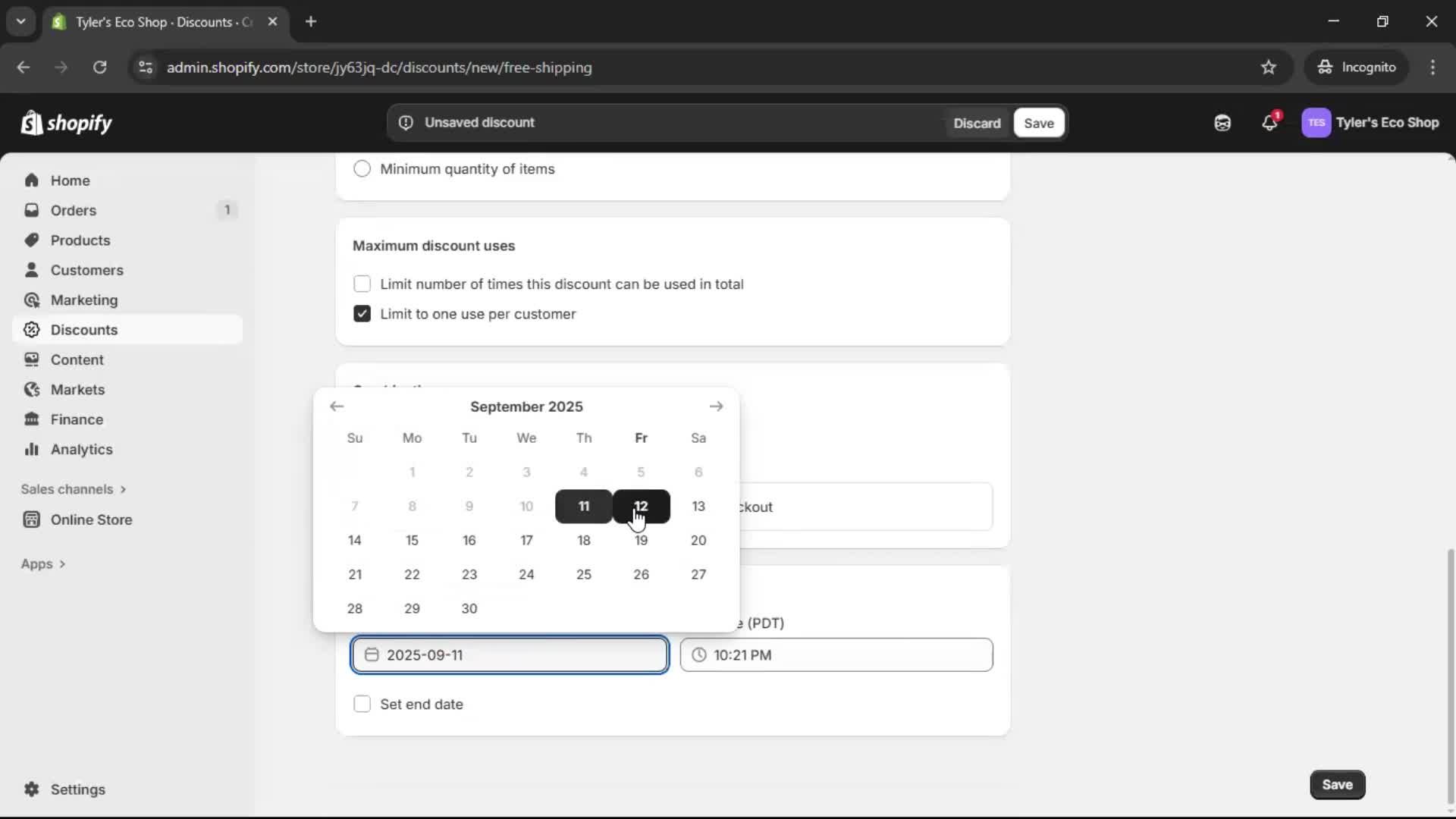This screenshot has width=1456, height=819.
Task: Open the Products section in the sidebar
Action: [81, 240]
